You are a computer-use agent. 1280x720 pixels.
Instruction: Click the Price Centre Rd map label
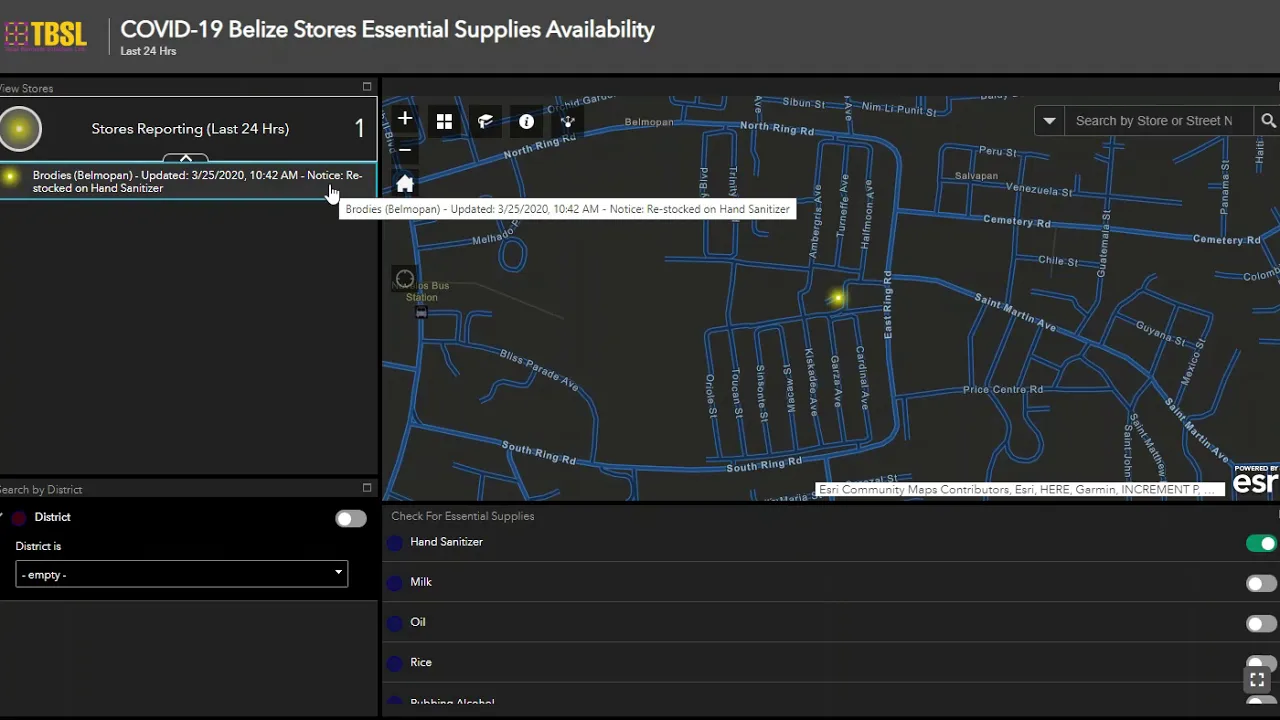pos(1003,389)
